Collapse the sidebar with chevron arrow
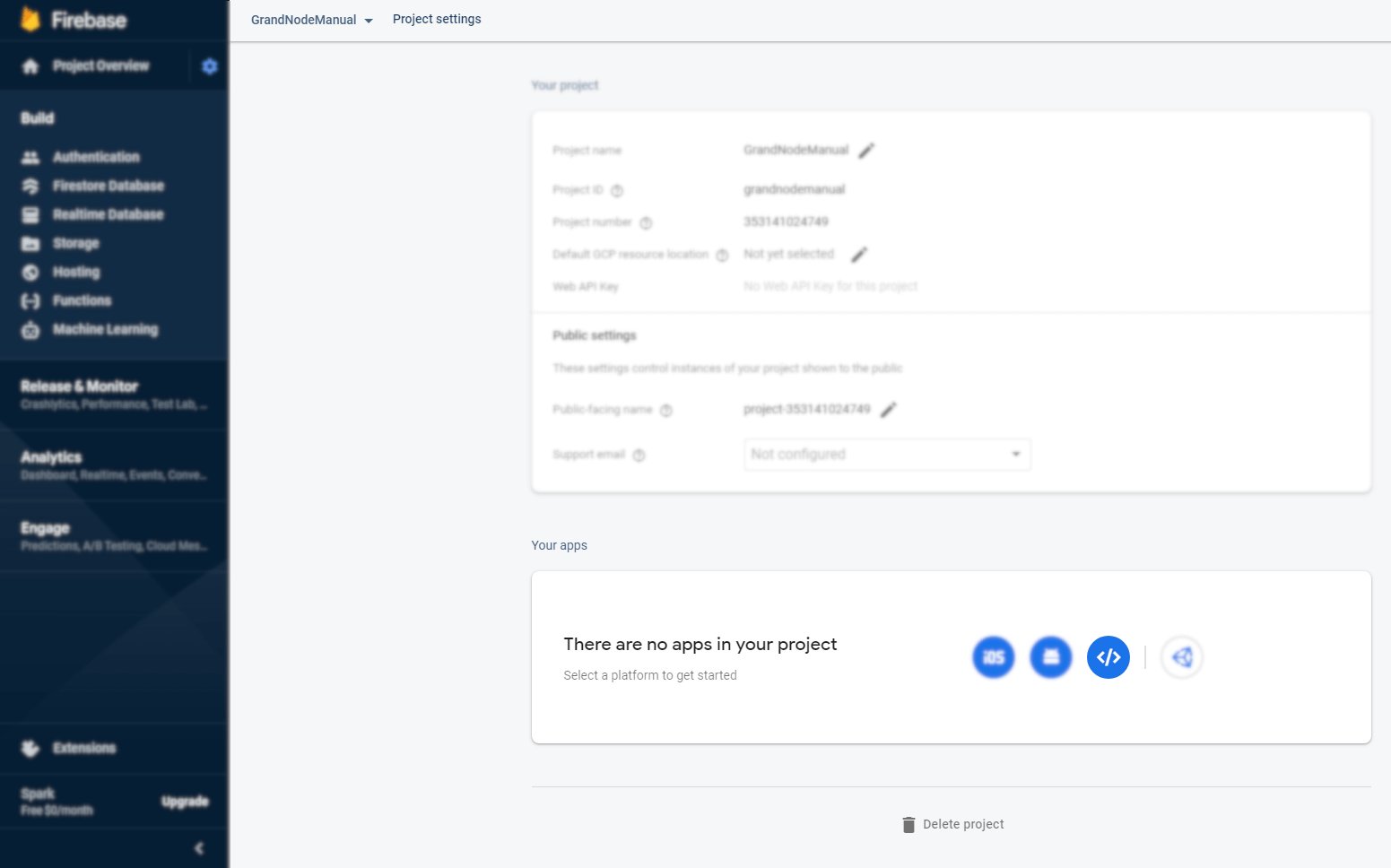 (199, 848)
